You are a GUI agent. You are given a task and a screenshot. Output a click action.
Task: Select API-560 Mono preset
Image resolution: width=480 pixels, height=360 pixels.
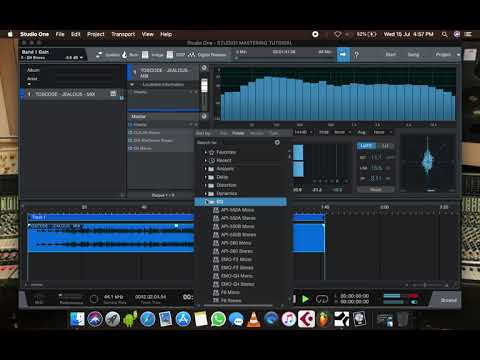coord(236,243)
